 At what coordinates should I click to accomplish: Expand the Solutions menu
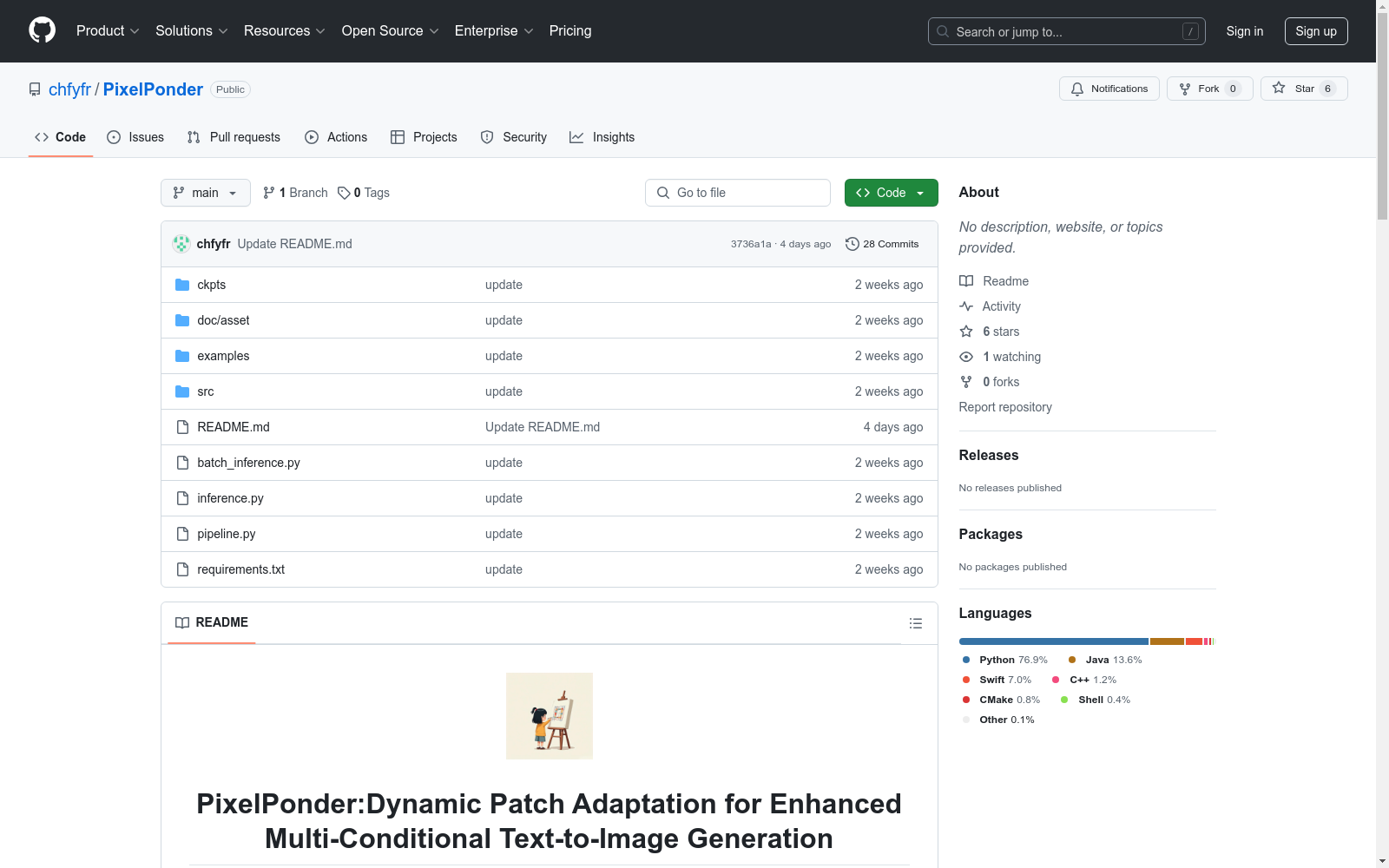click(x=192, y=31)
